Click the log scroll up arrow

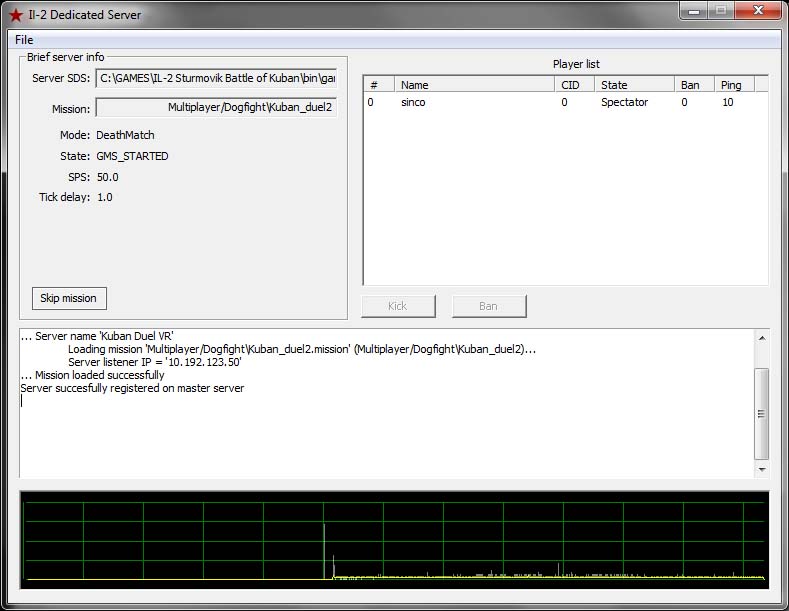[x=762, y=338]
